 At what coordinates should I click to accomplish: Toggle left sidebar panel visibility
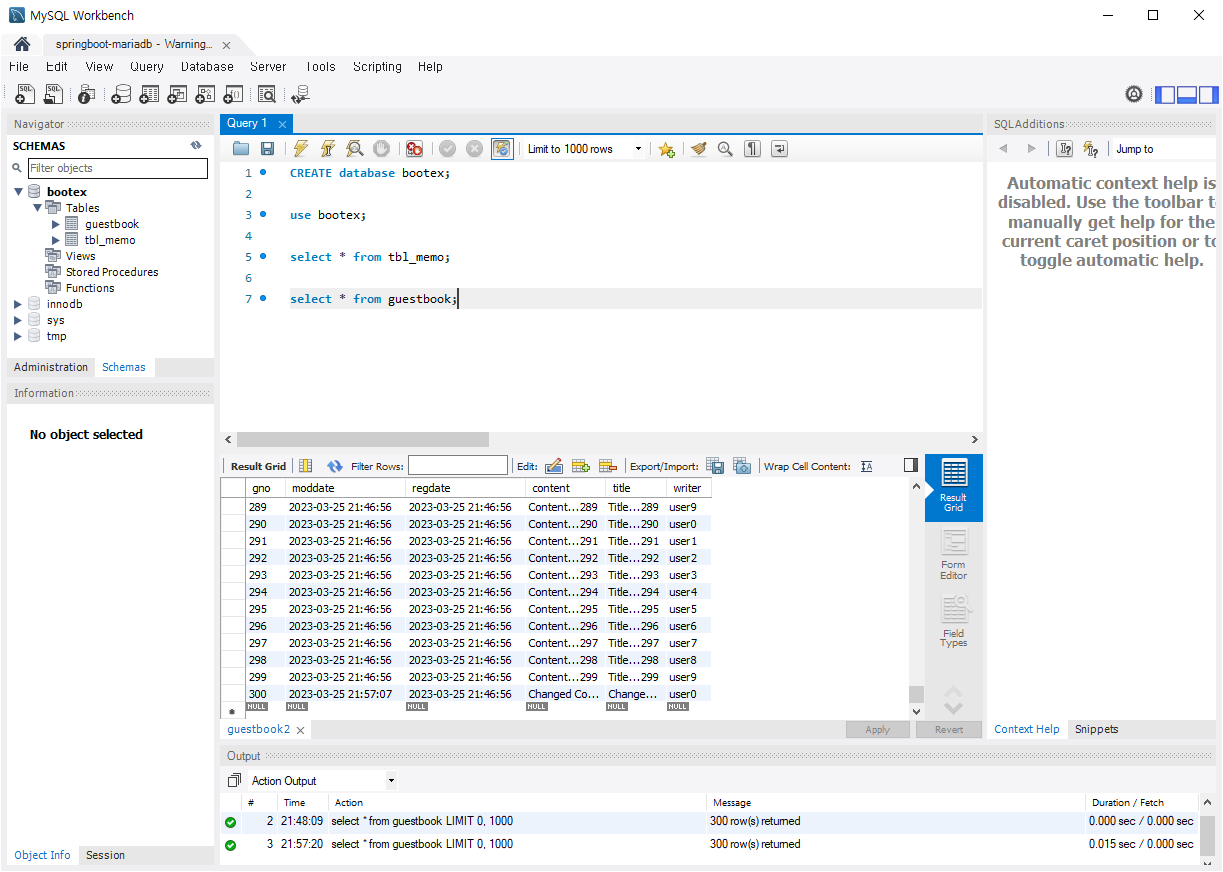tap(1165, 95)
